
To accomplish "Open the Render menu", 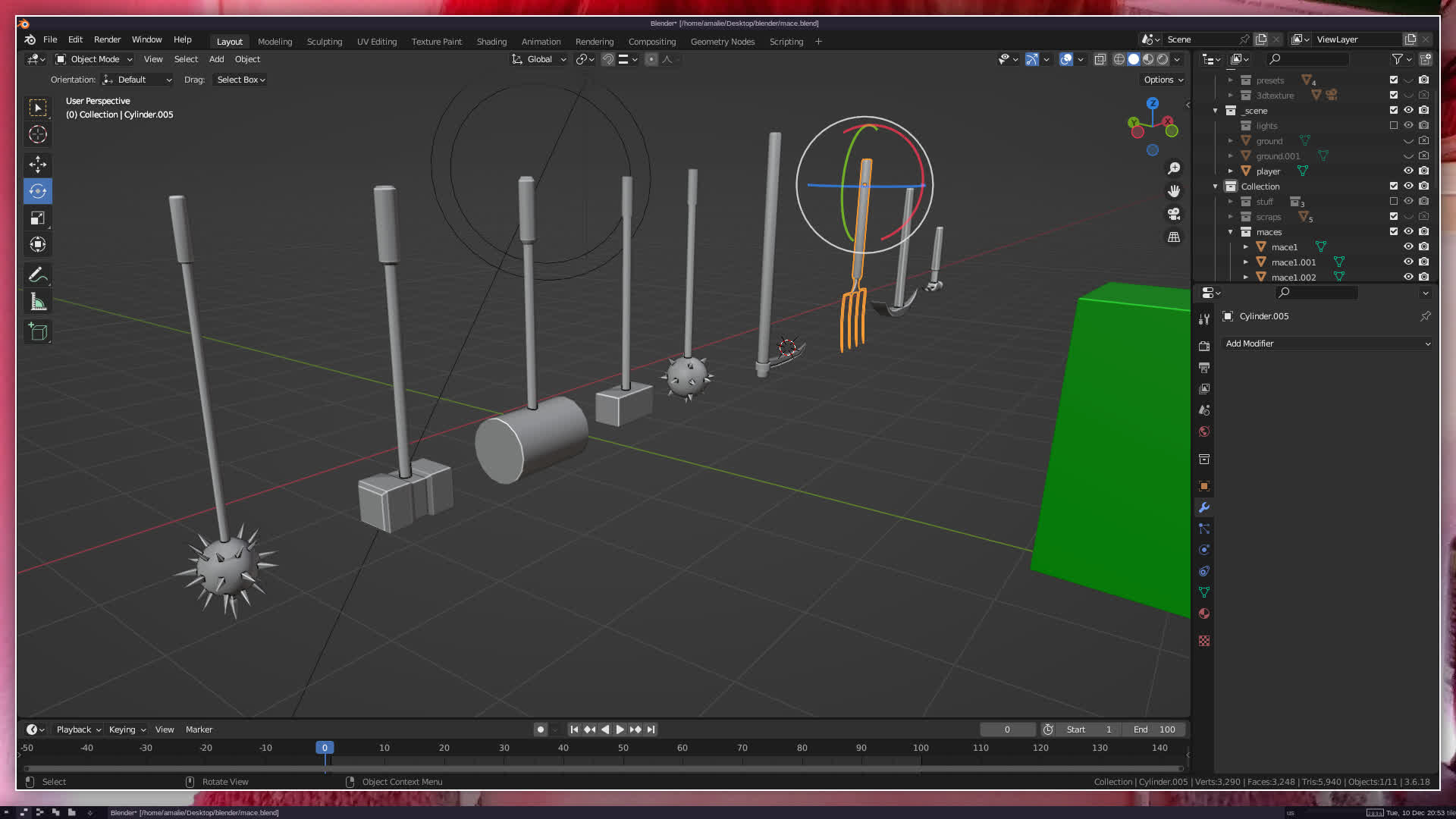I will tap(107, 39).
